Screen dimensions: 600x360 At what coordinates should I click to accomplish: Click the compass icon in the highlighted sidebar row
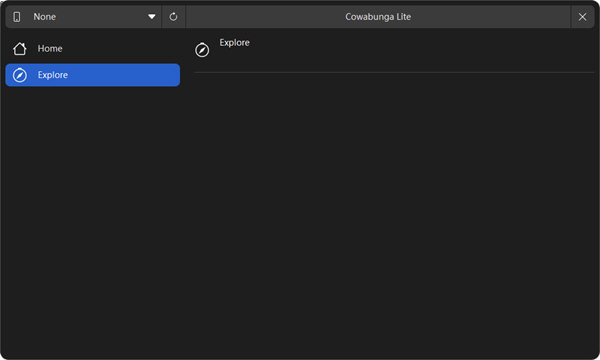[x=20, y=75]
